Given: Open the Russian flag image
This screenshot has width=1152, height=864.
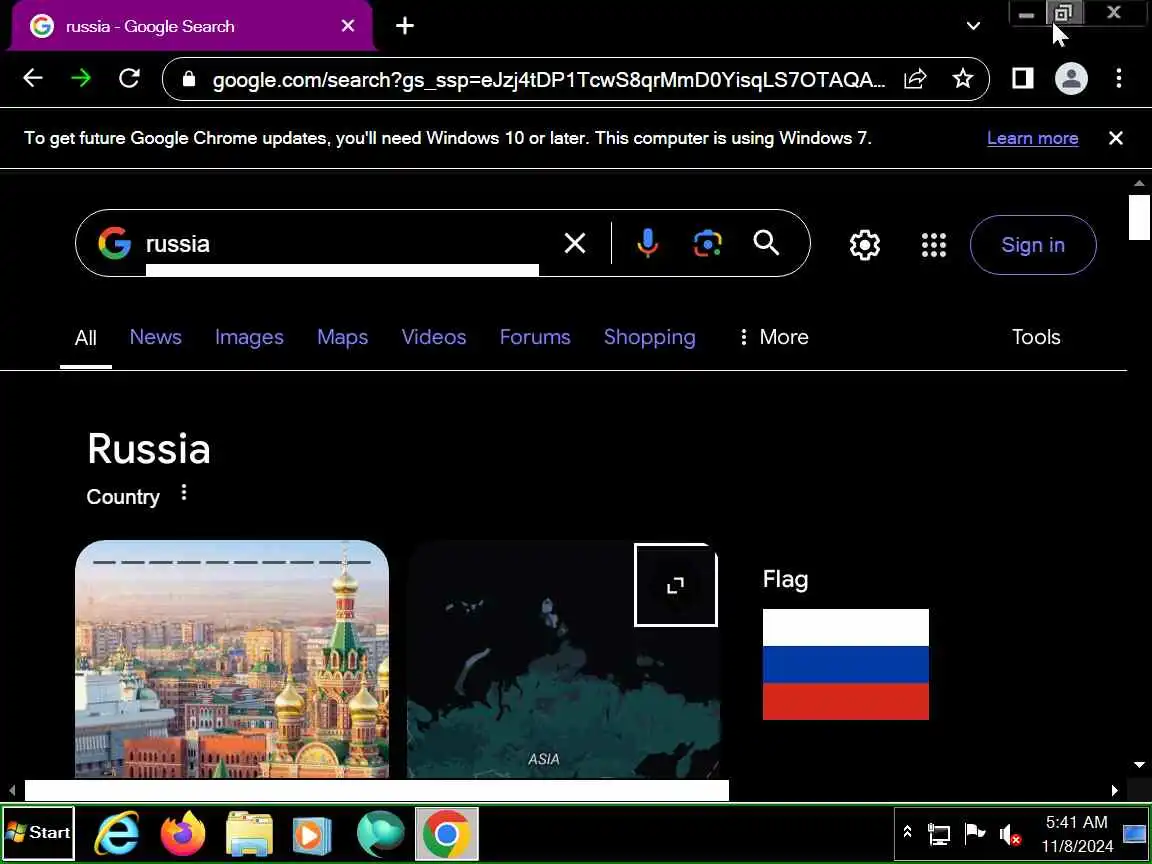Looking at the screenshot, I should 846,664.
